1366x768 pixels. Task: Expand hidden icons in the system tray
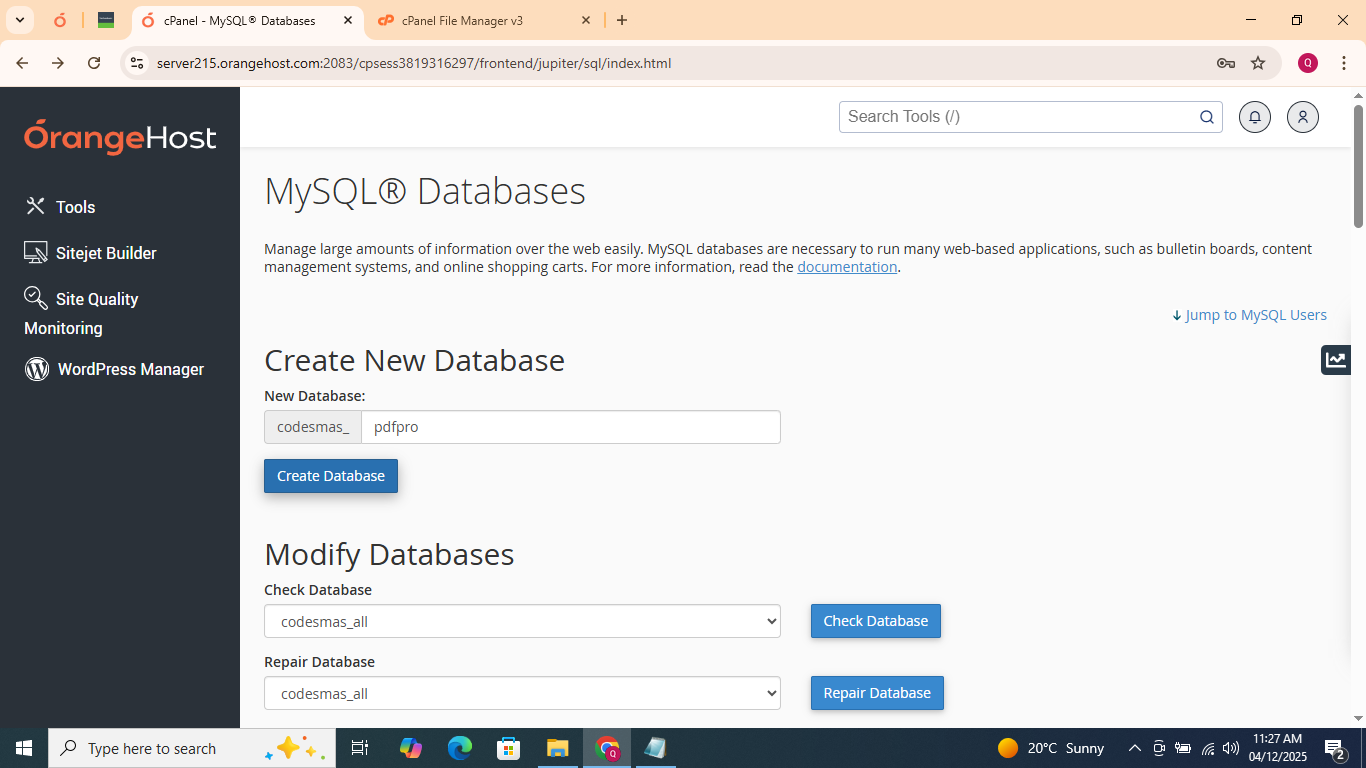pos(1134,748)
